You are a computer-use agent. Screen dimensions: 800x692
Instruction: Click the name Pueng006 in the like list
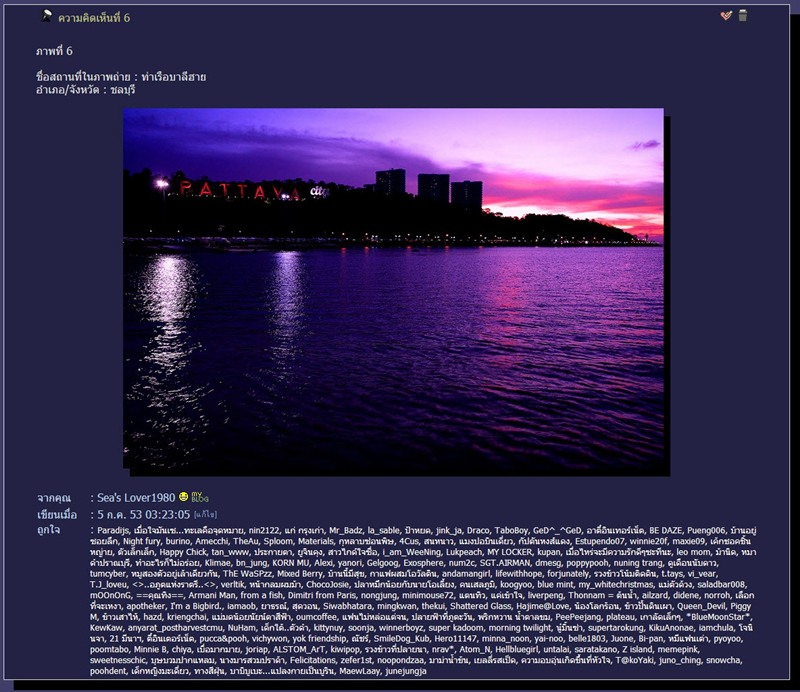[706, 531]
